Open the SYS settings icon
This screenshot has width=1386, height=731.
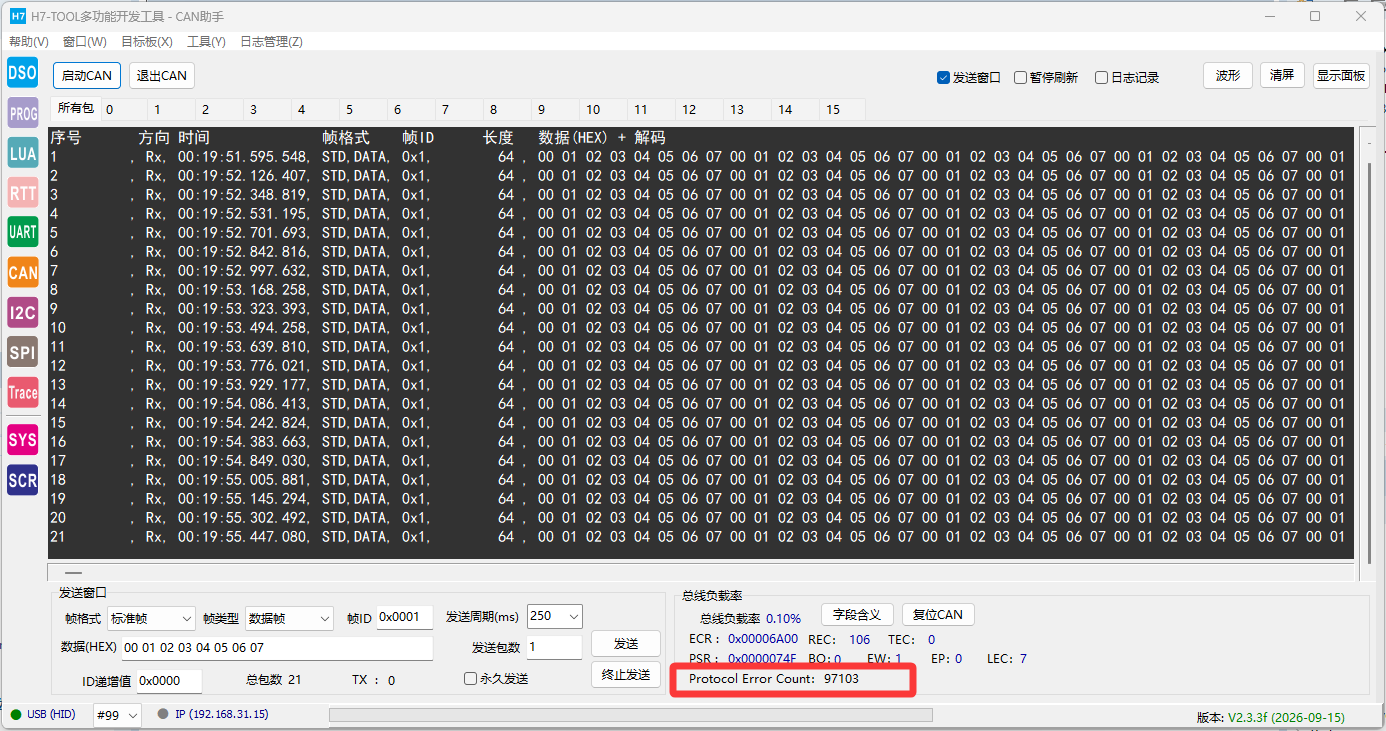[x=22, y=439]
